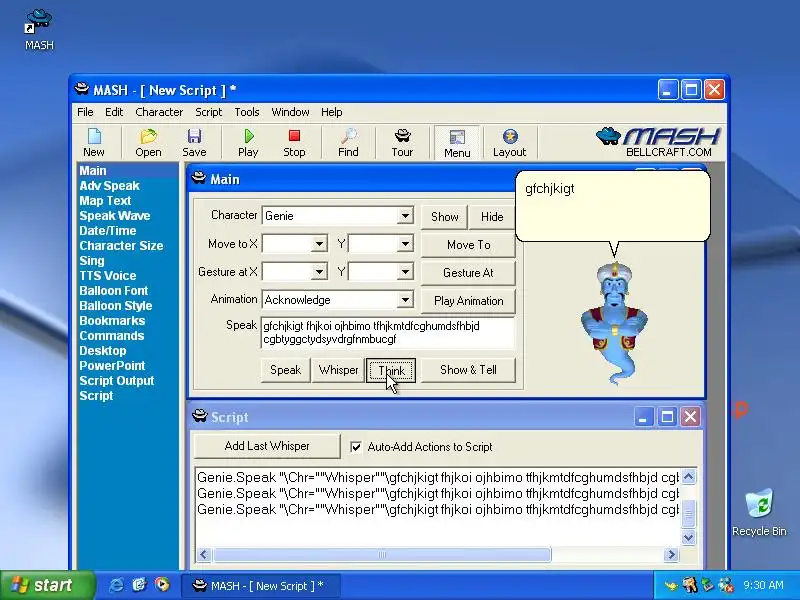The height and width of the screenshot is (600, 800).
Task: Open the Edit menu
Action: (x=114, y=112)
